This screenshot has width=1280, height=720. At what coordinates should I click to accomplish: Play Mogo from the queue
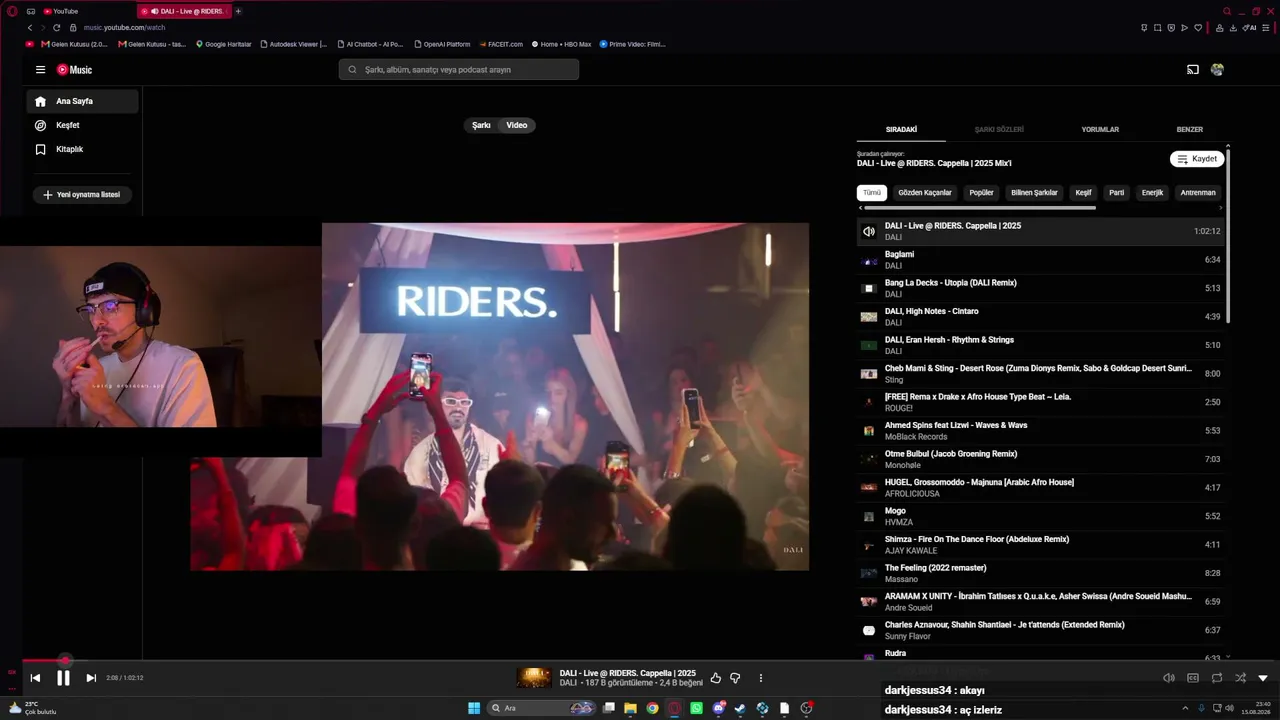click(1040, 516)
